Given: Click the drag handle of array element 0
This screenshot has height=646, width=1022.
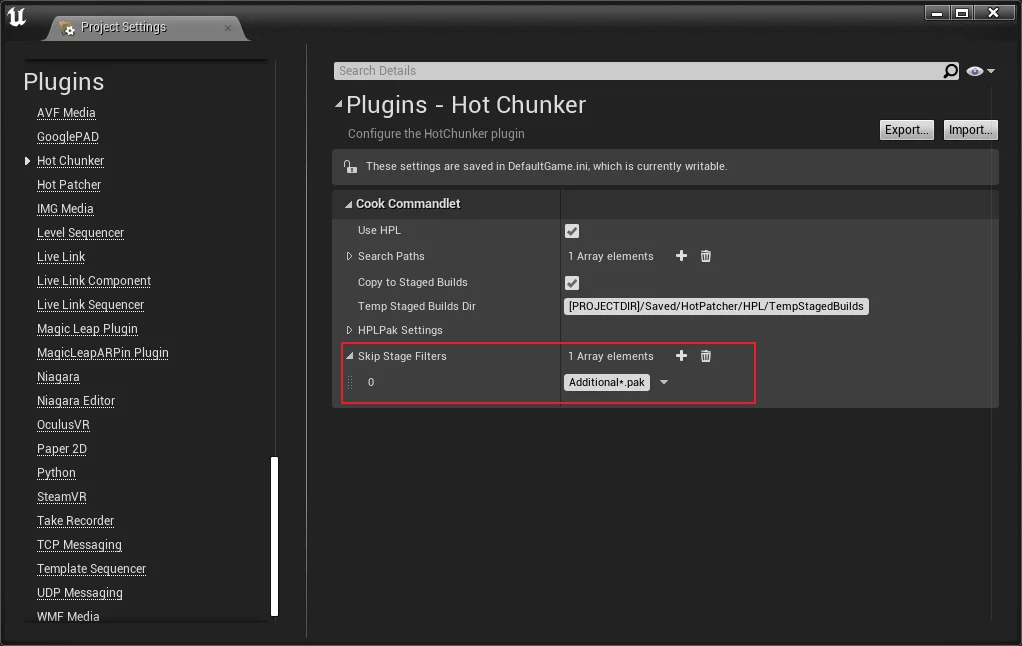Looking at the screenshot, I should (x=350, y=382).
